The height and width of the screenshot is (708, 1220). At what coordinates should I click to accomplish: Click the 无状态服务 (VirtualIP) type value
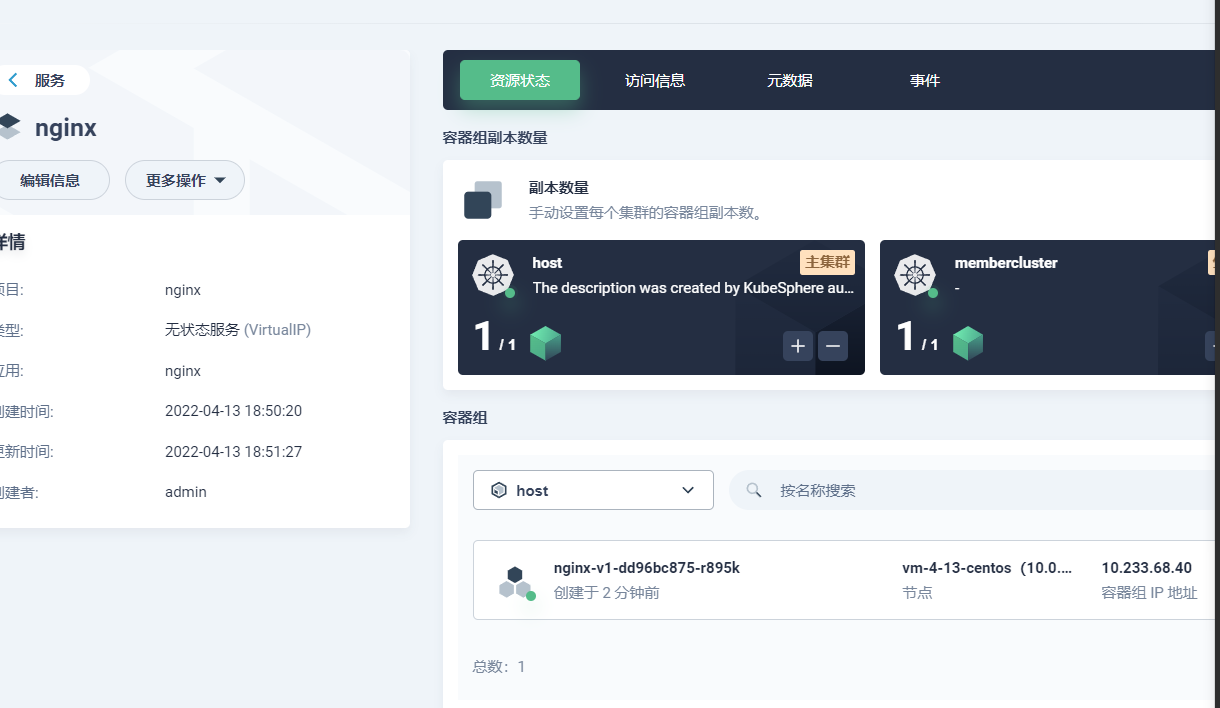[238, 330]
